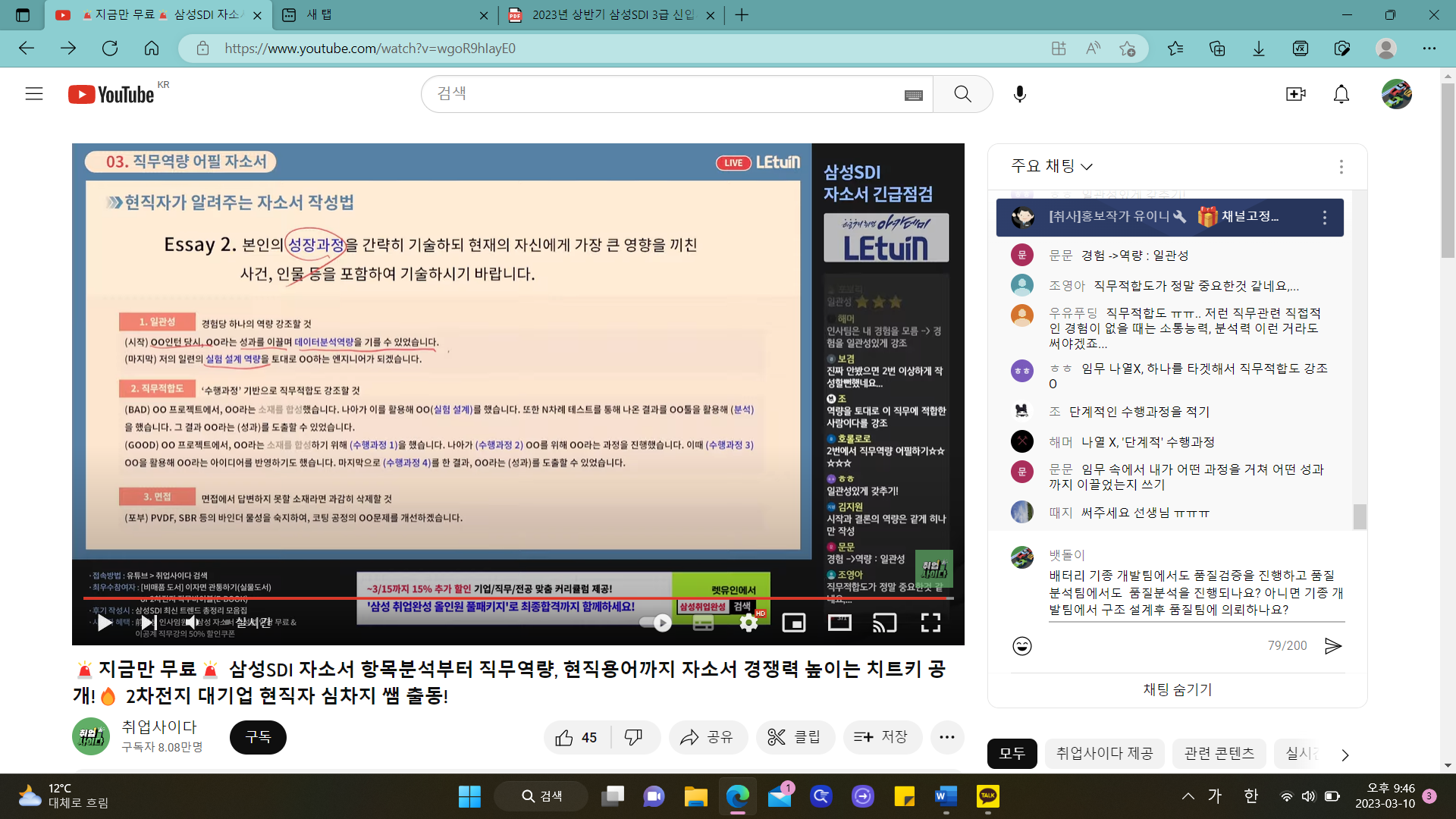Click the chat message input text
The width and height of the screenshot is (1456, 819).
pos(1196,592)
